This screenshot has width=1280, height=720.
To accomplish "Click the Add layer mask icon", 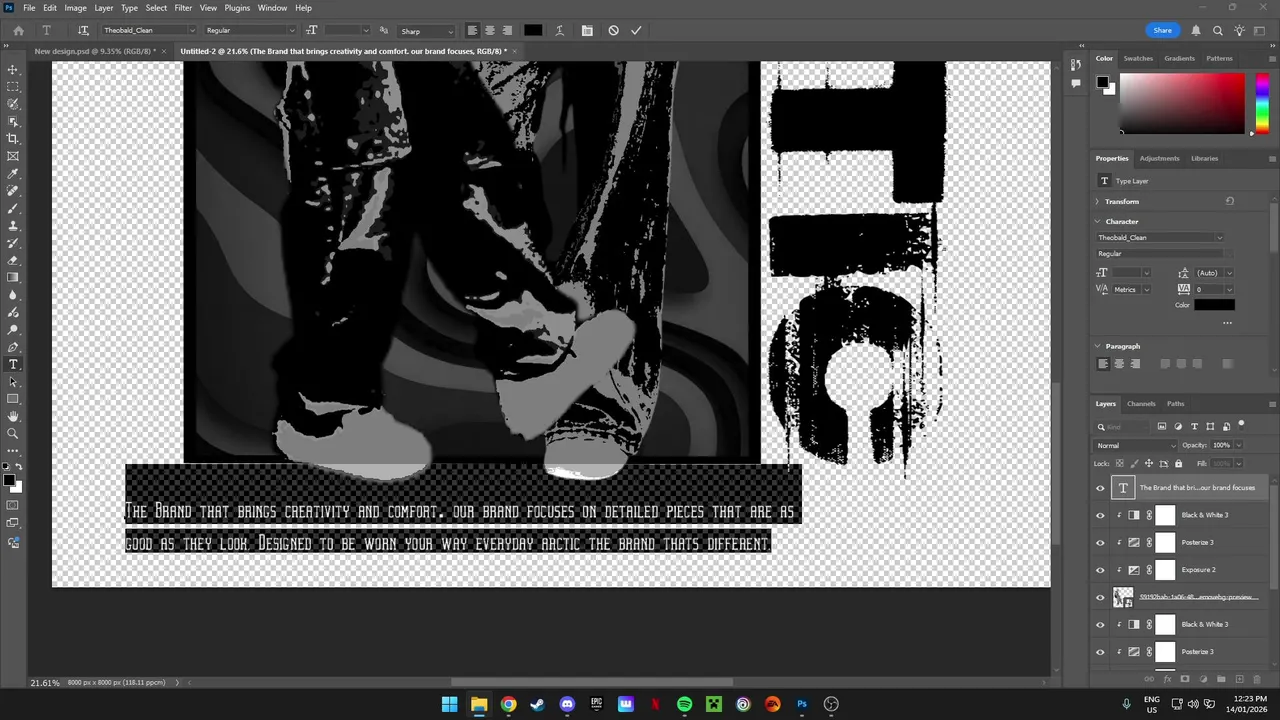I will tap(1185, 679).
